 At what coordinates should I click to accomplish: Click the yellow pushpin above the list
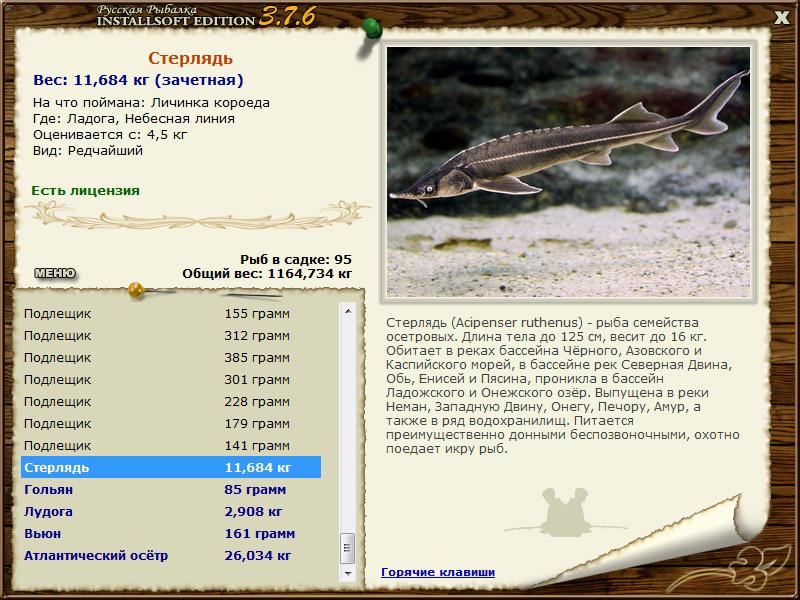[136, 290]
